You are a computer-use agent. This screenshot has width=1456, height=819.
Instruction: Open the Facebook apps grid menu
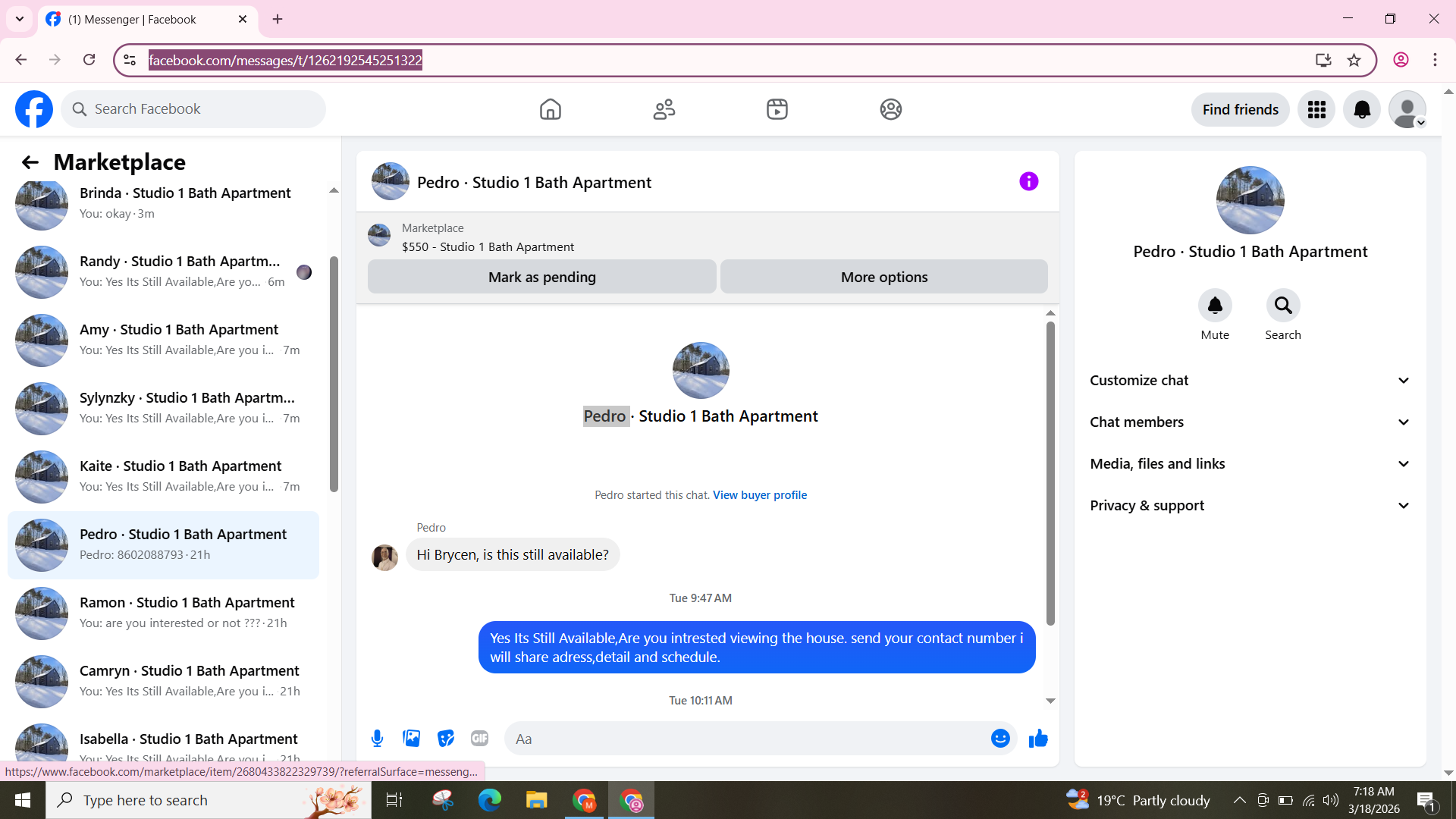1316,110
